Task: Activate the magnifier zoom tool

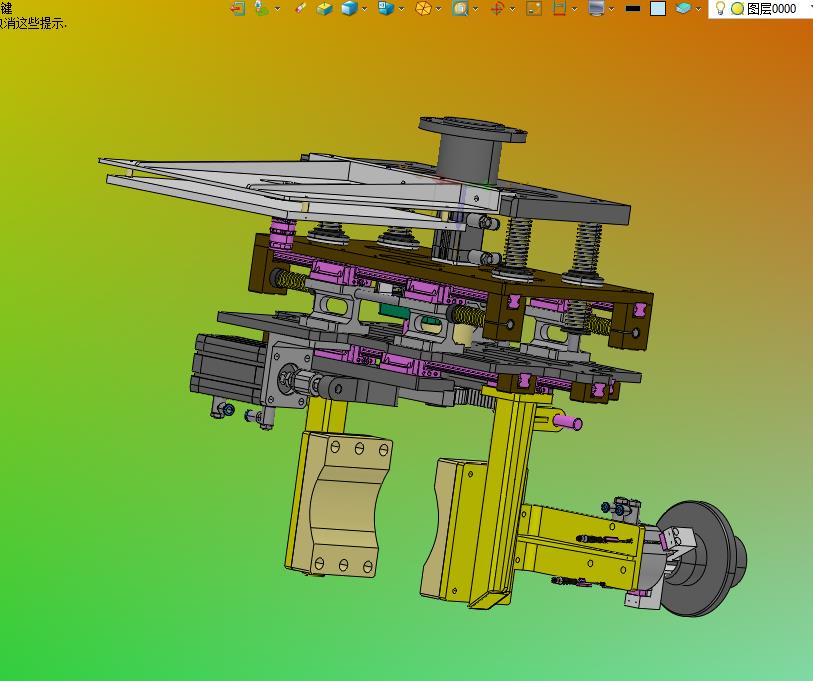Action: (x=460, y=8)
